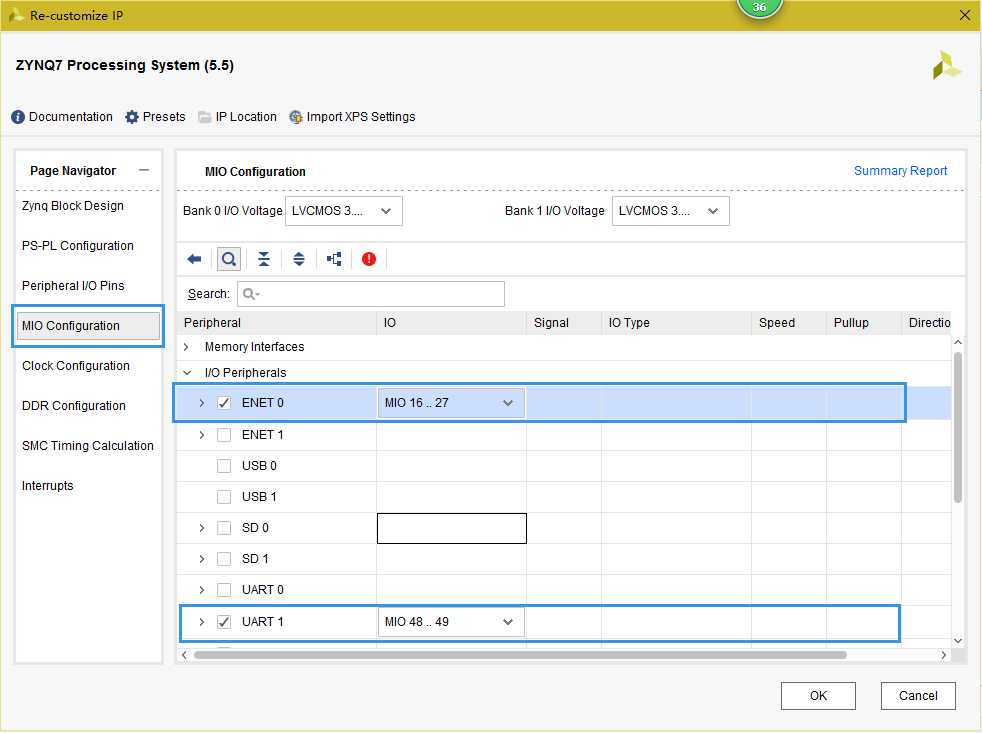Click the search field magnifier dropdown icon
The image size is (982, 733).
click(251, 294)
